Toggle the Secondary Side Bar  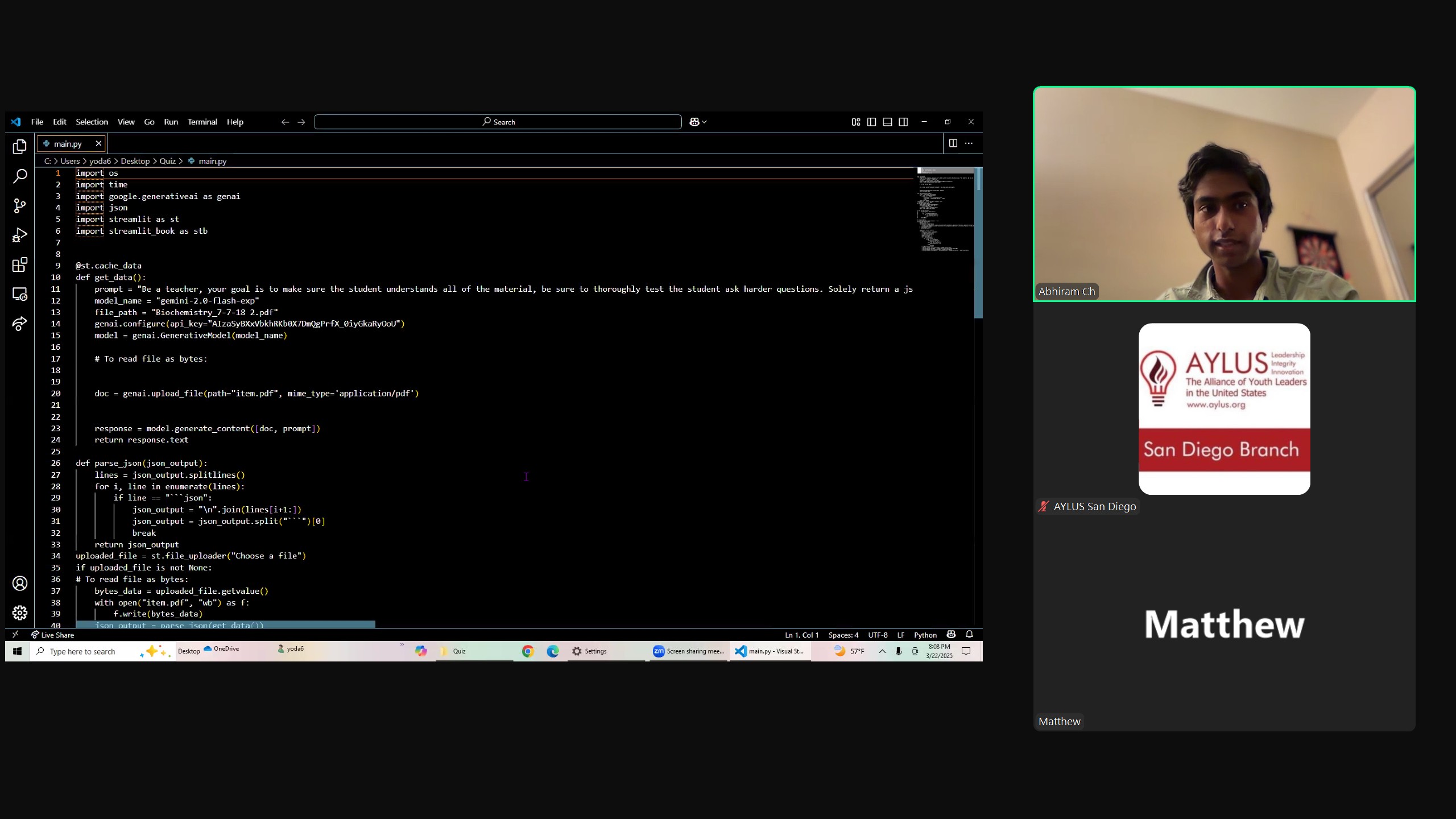(x=903, y=122)
